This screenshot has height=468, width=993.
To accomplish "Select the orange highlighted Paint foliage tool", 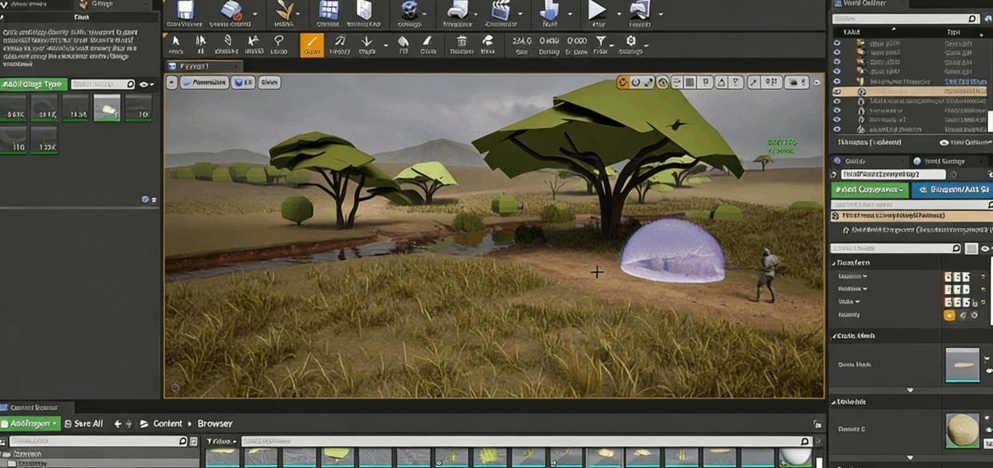I will (312, 45).
